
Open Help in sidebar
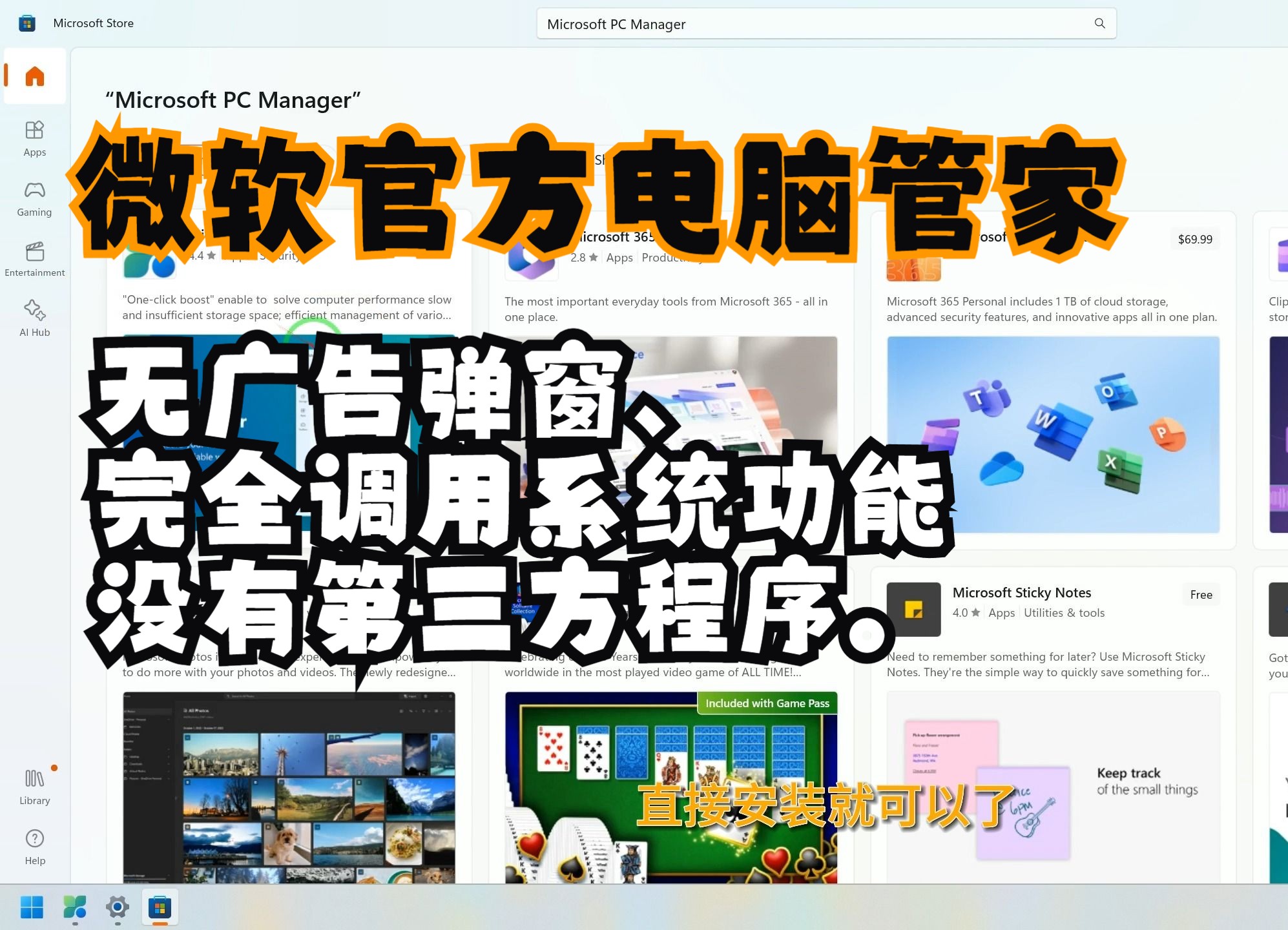pyautogui.click(x=35, y=847)
